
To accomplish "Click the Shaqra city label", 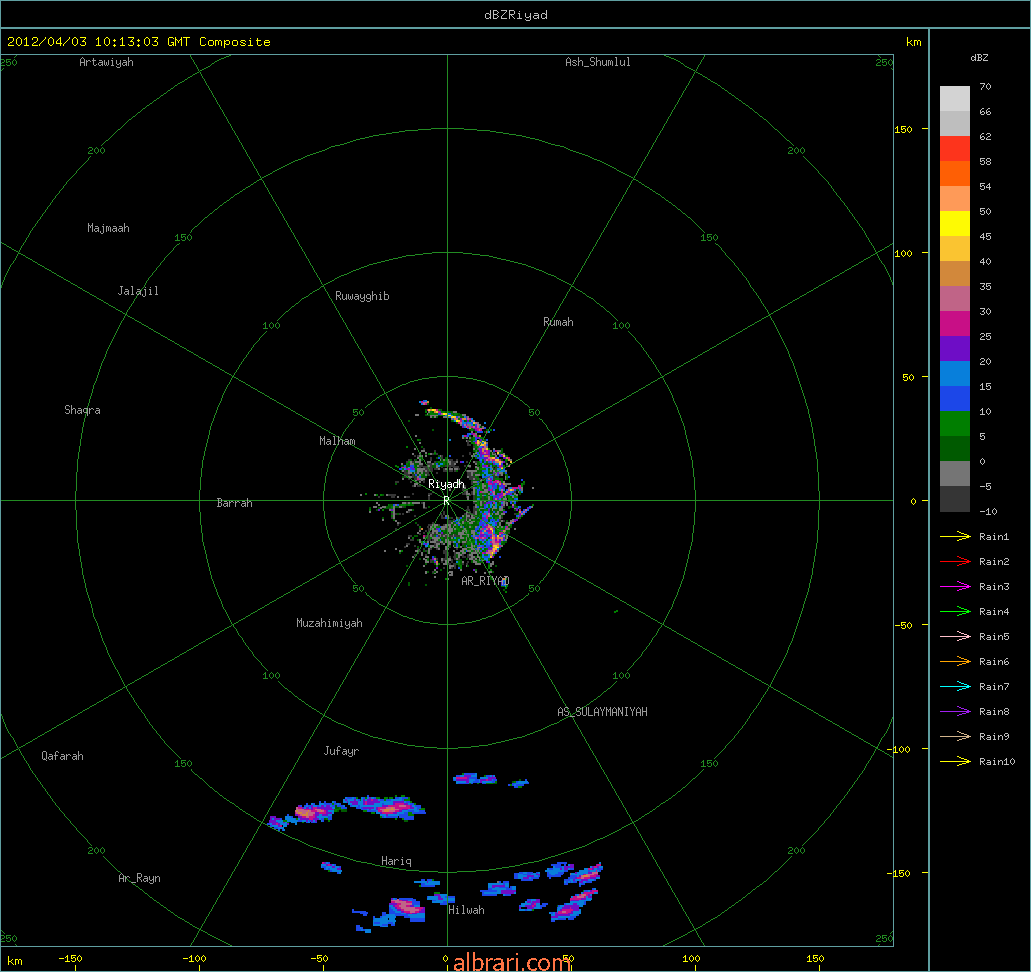I will [x=82, y=410].
